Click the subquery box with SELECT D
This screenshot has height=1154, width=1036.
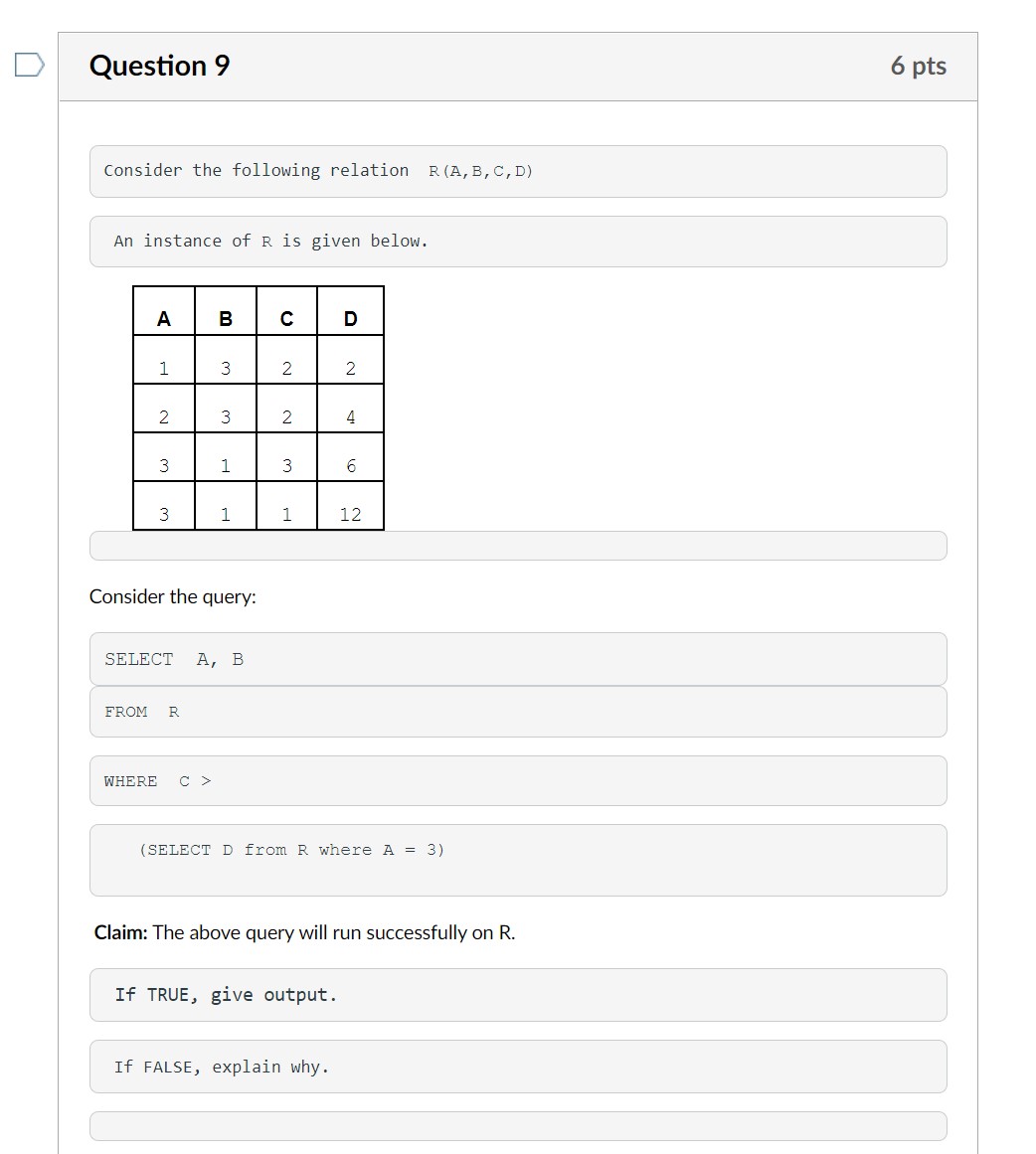tap(517, 859)
